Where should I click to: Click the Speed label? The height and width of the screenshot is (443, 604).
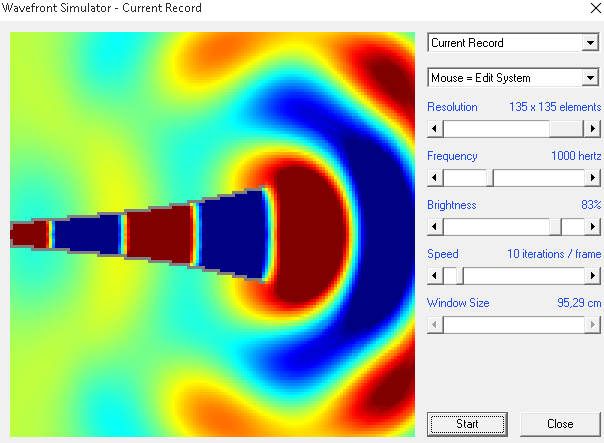(443, 254)
